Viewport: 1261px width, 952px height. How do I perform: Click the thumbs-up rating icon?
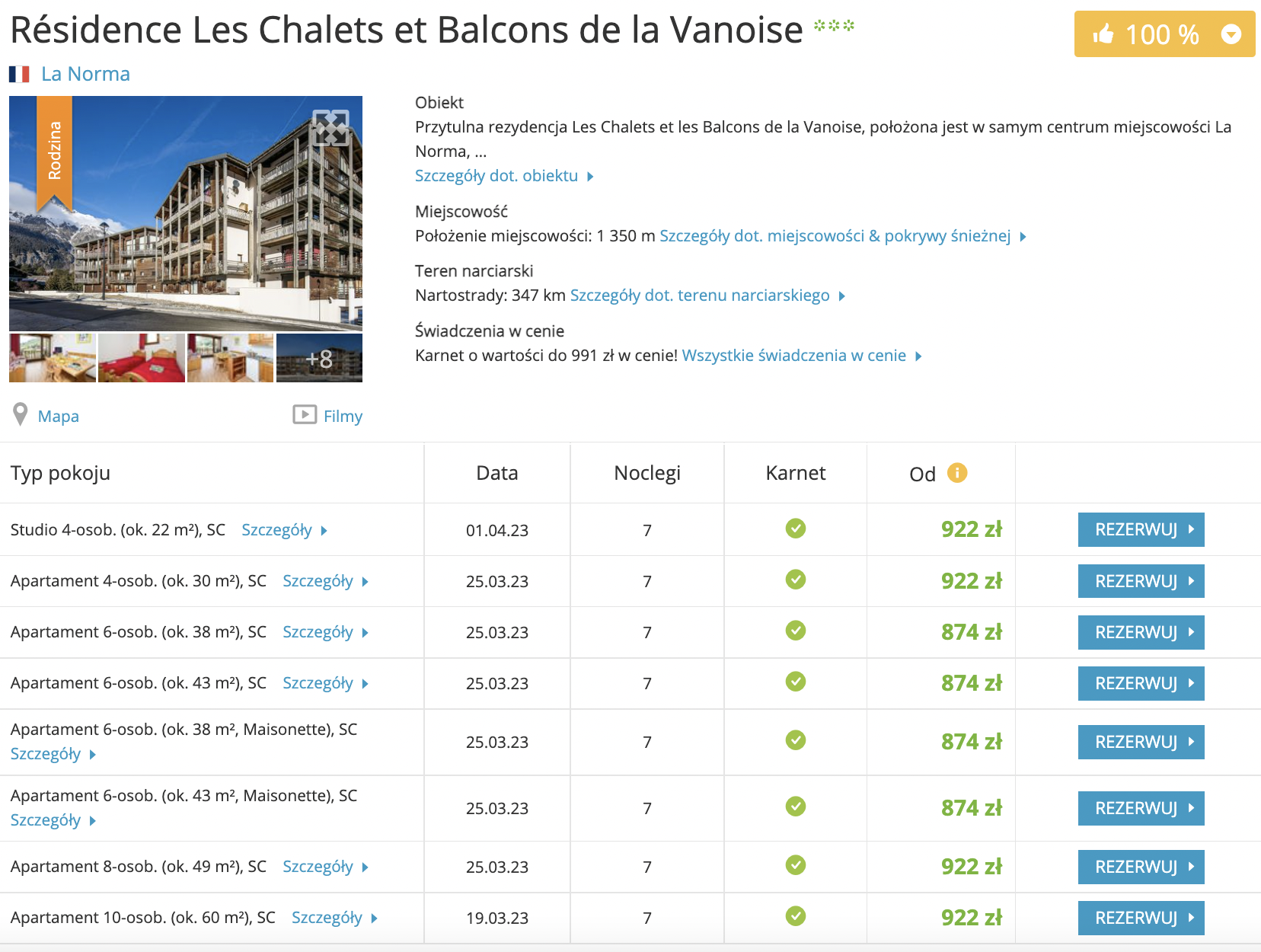tap(1103, 34)
